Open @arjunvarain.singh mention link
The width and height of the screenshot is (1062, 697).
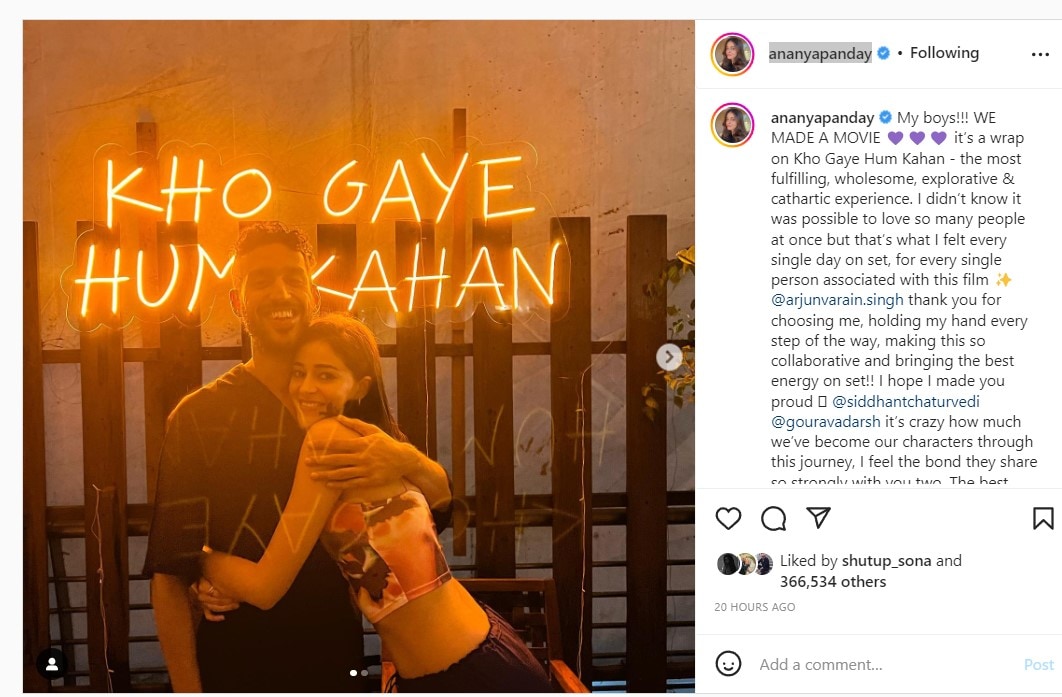coord(837,300)
